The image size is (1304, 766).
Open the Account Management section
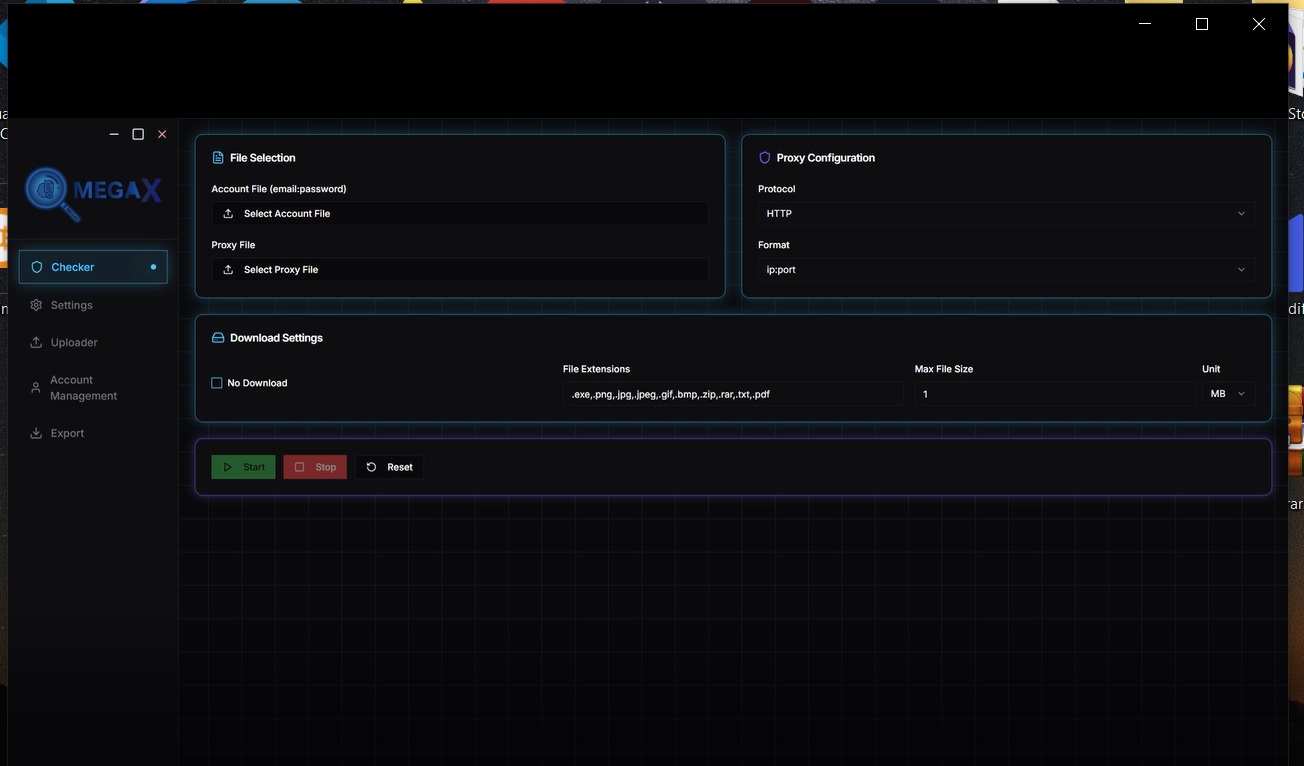(x=83, y=388)
